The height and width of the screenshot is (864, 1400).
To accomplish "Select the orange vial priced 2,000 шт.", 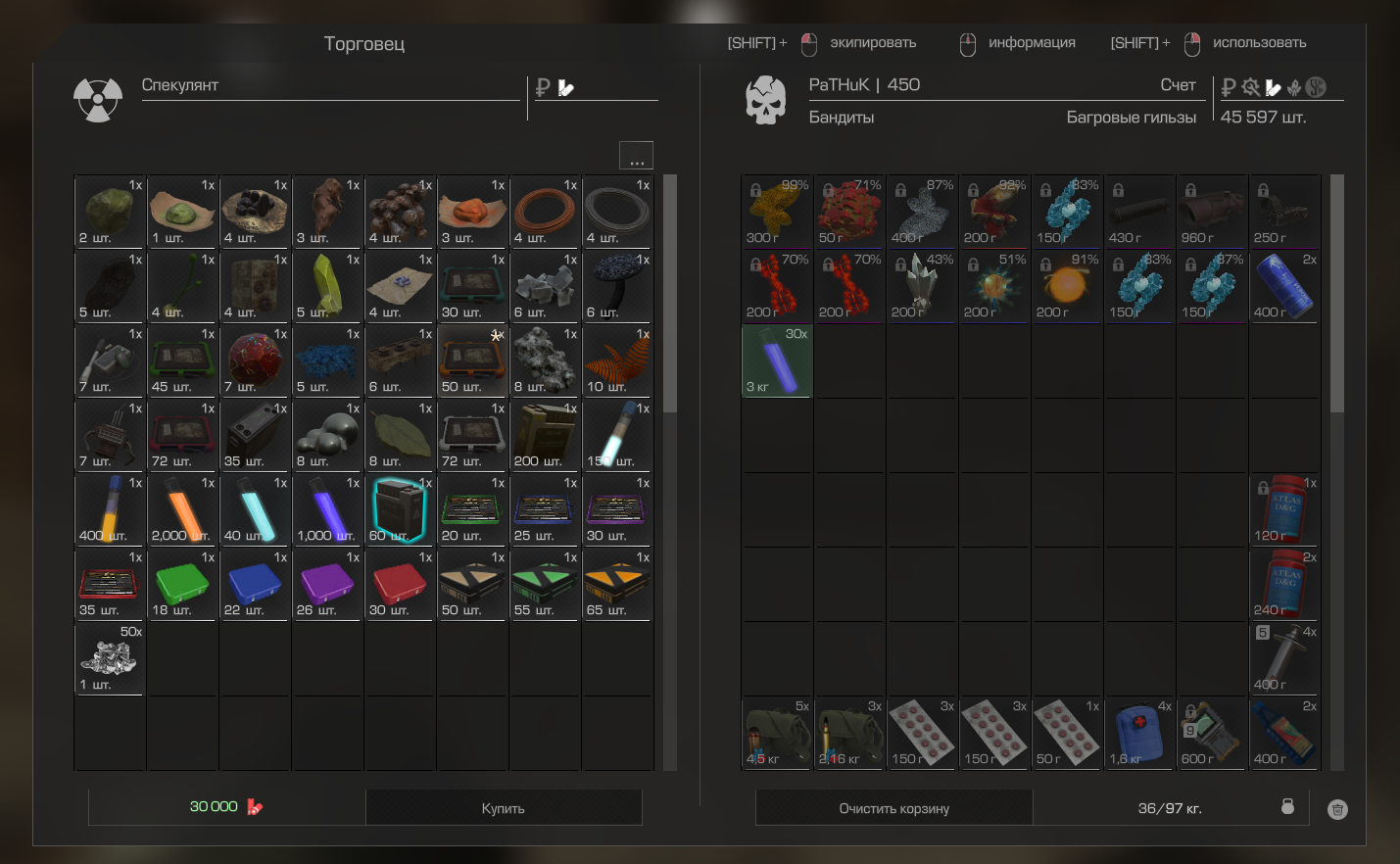I will point(182,509).
